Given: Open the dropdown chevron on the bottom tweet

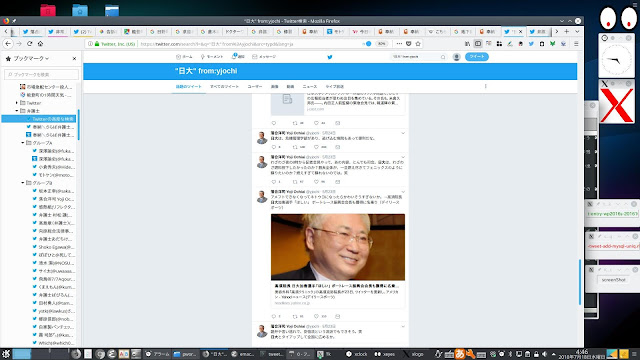Looking at the screenshot, I should pyautogui.click(x=403, y=327).
